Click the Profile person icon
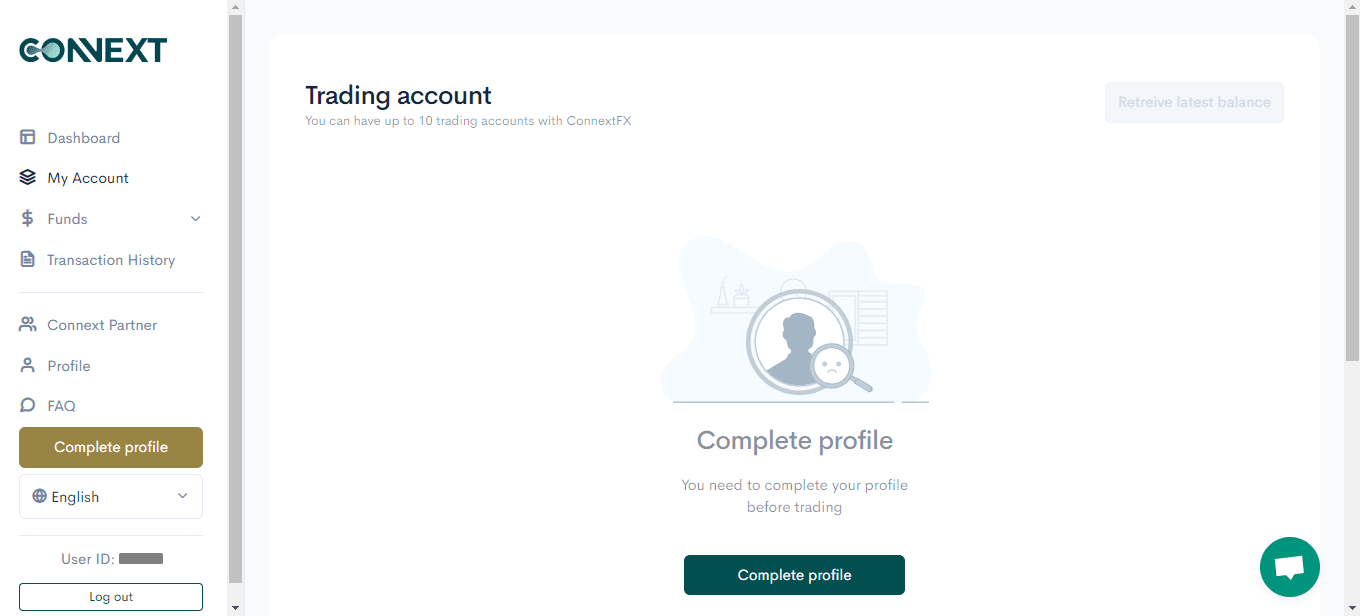 (28, 366)
